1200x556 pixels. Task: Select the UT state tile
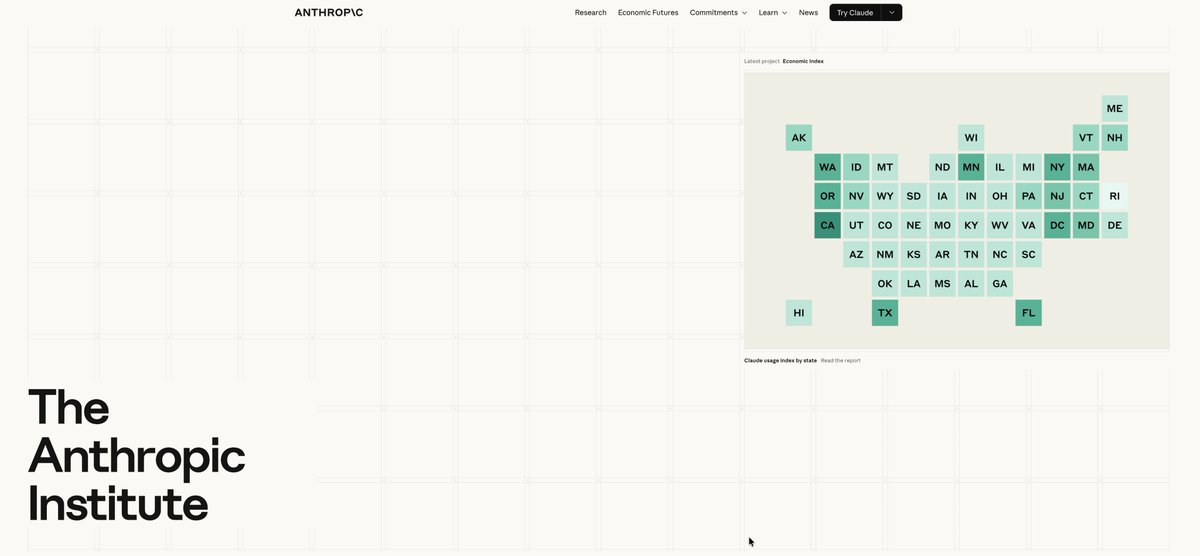coord(856,225)
